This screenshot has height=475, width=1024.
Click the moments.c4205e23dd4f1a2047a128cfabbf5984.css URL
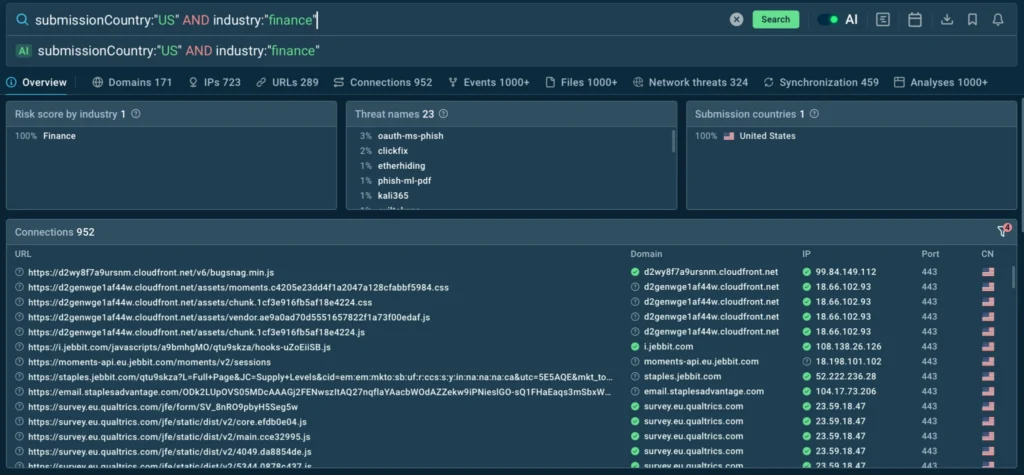(238, 287)
